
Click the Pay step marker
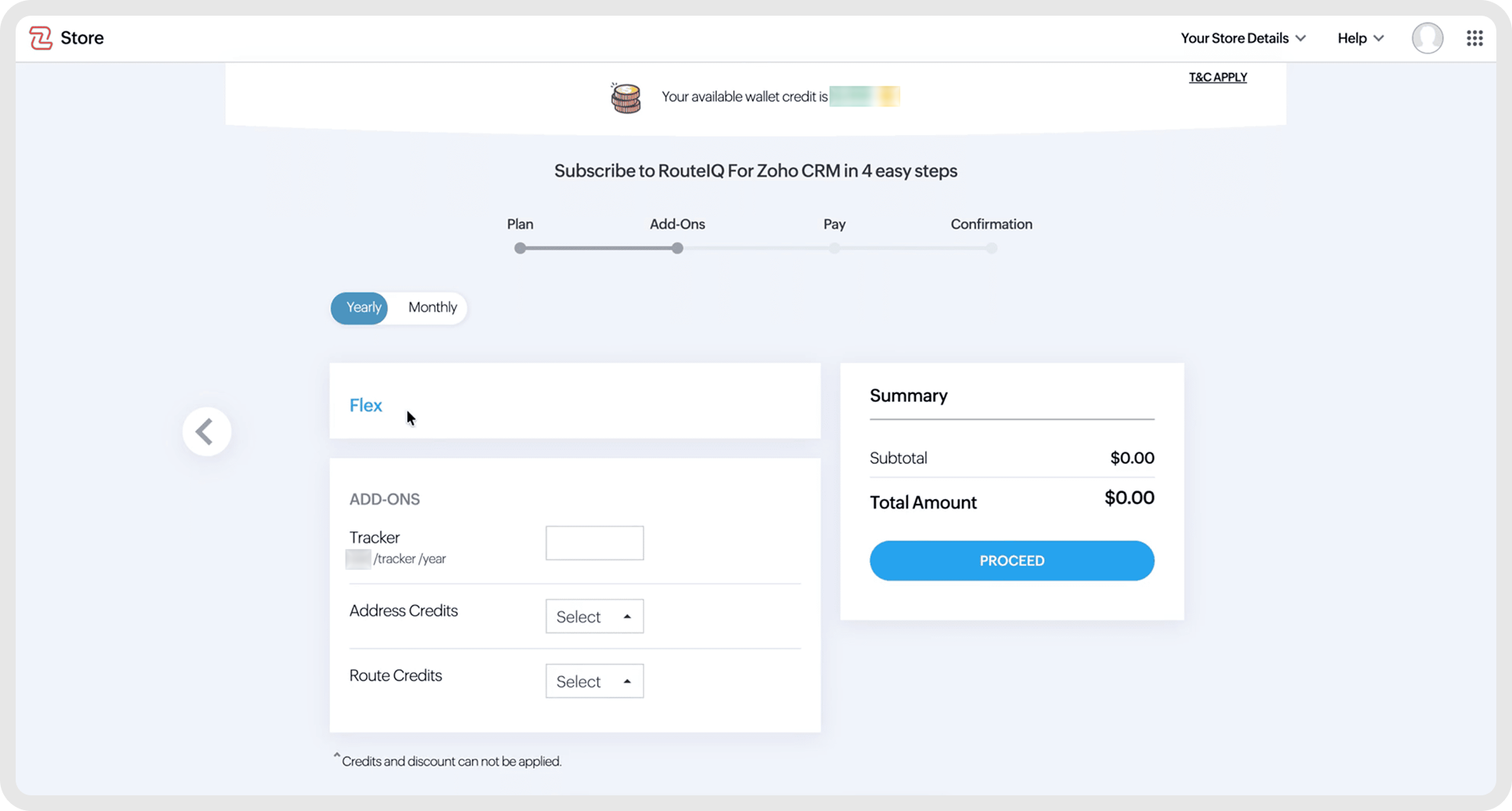pyautogui.click(x=834, y=248)
